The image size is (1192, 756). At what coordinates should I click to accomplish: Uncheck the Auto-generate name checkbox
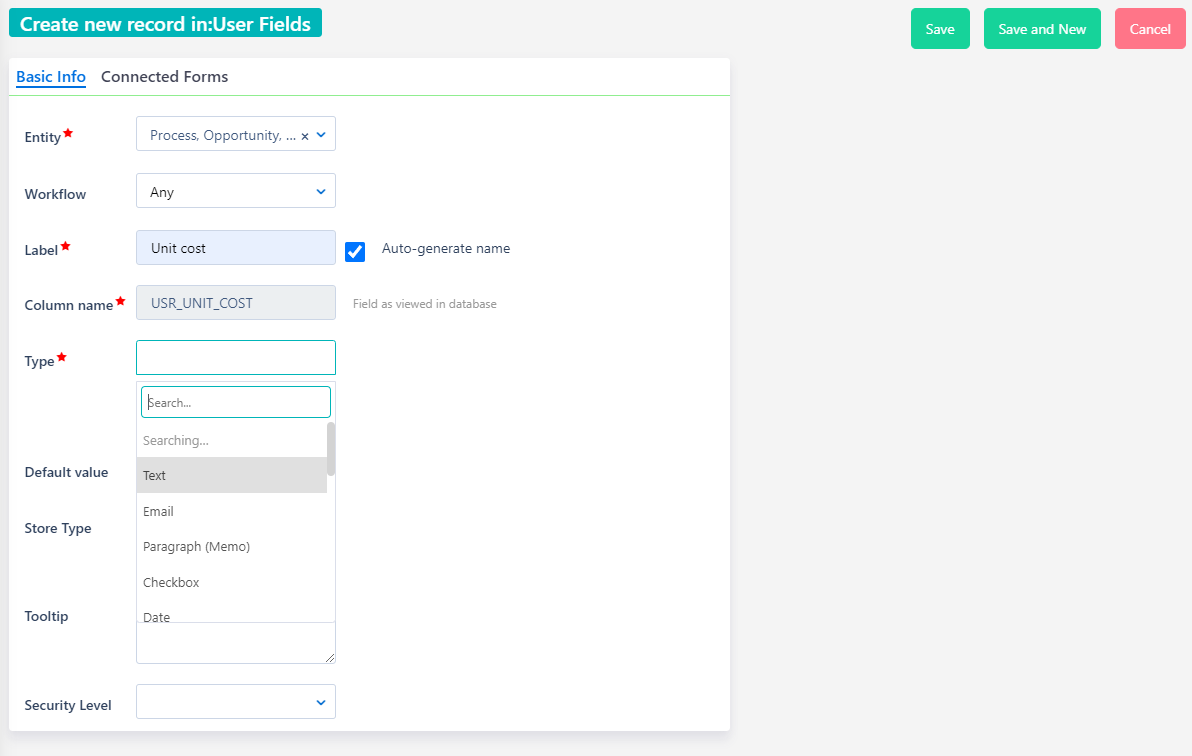(x=355, y=251)
